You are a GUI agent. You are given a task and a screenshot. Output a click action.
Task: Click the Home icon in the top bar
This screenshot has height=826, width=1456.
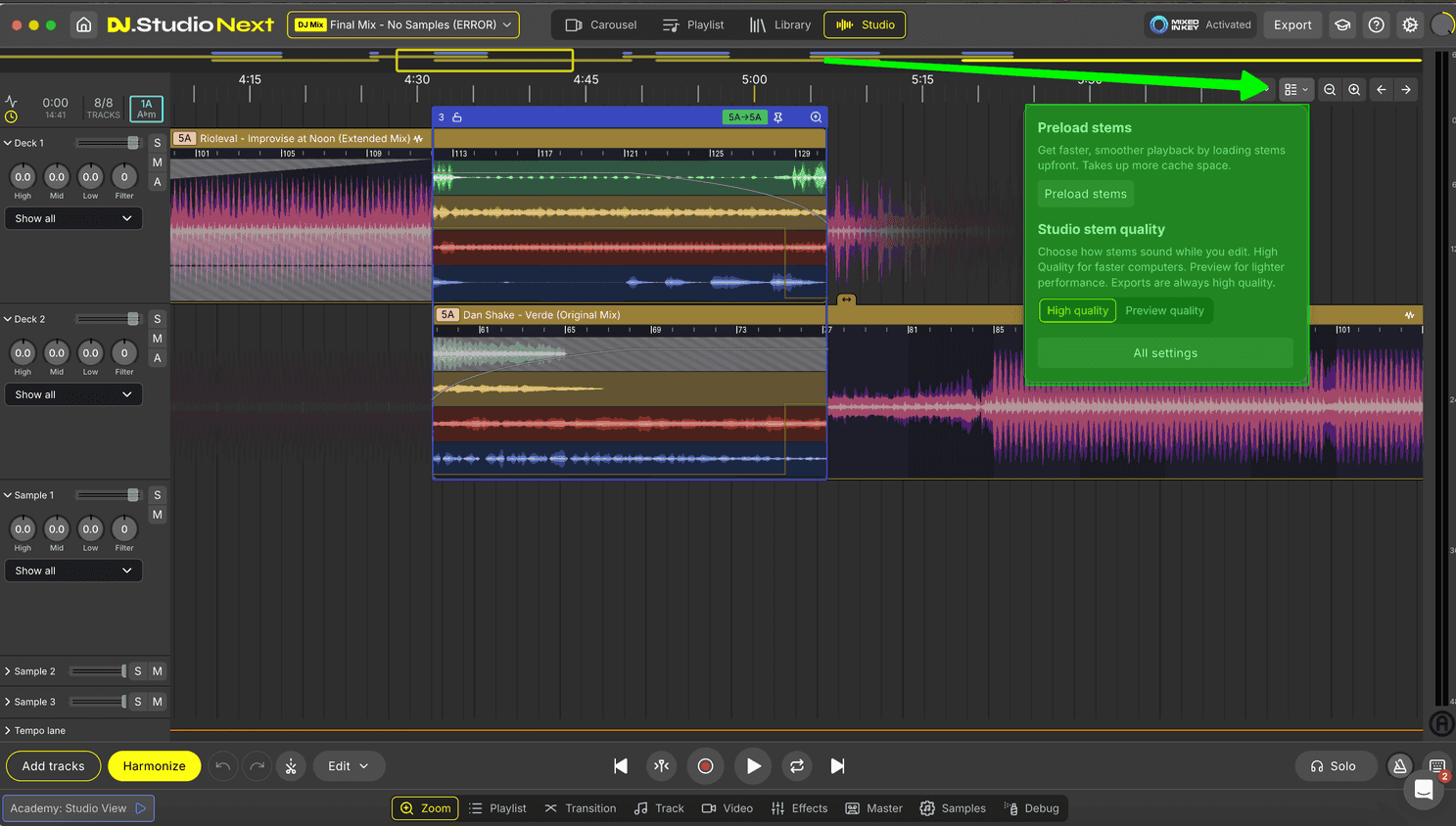84,24
